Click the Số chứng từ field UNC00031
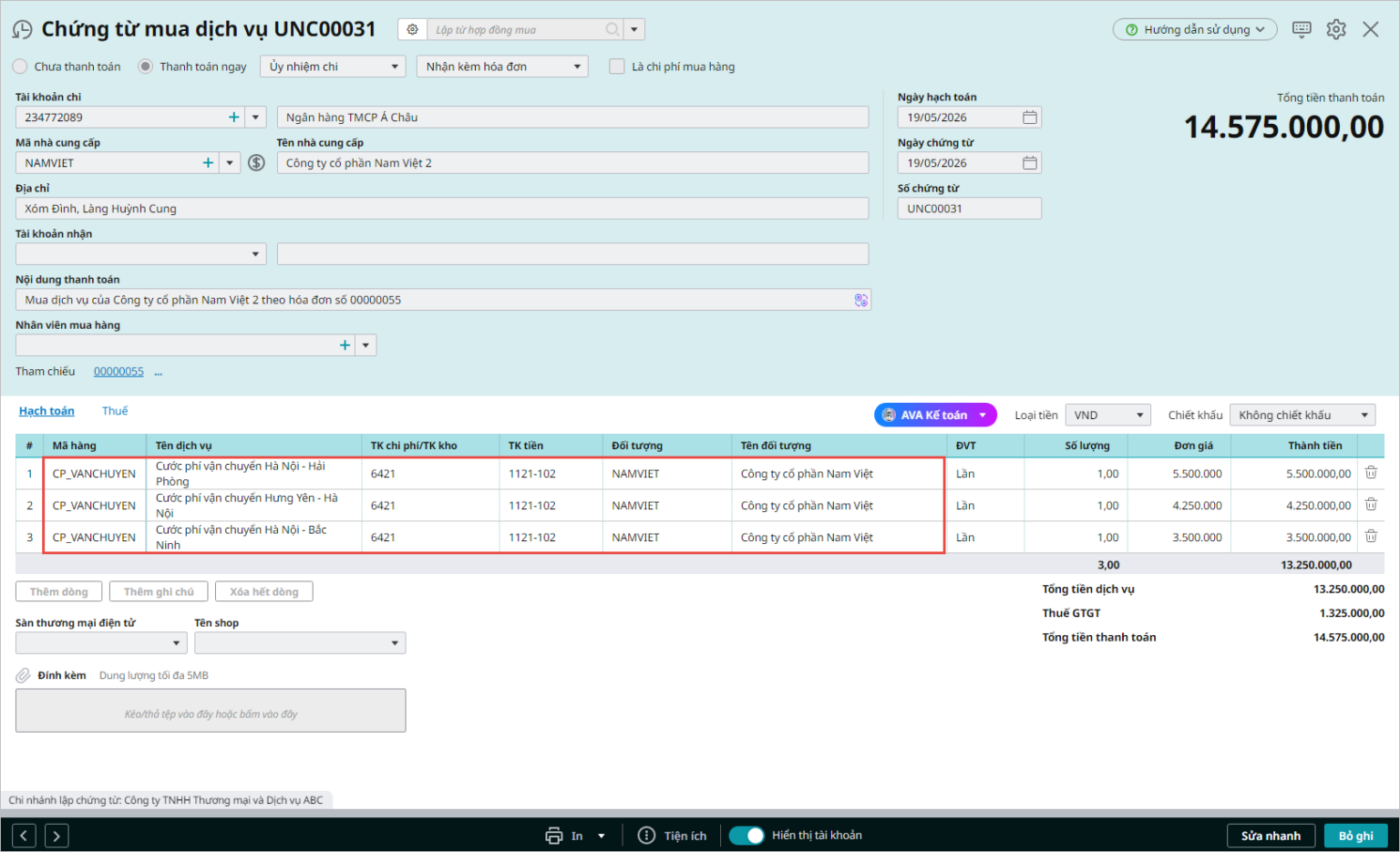1400x852 pixels. [970, 208]
